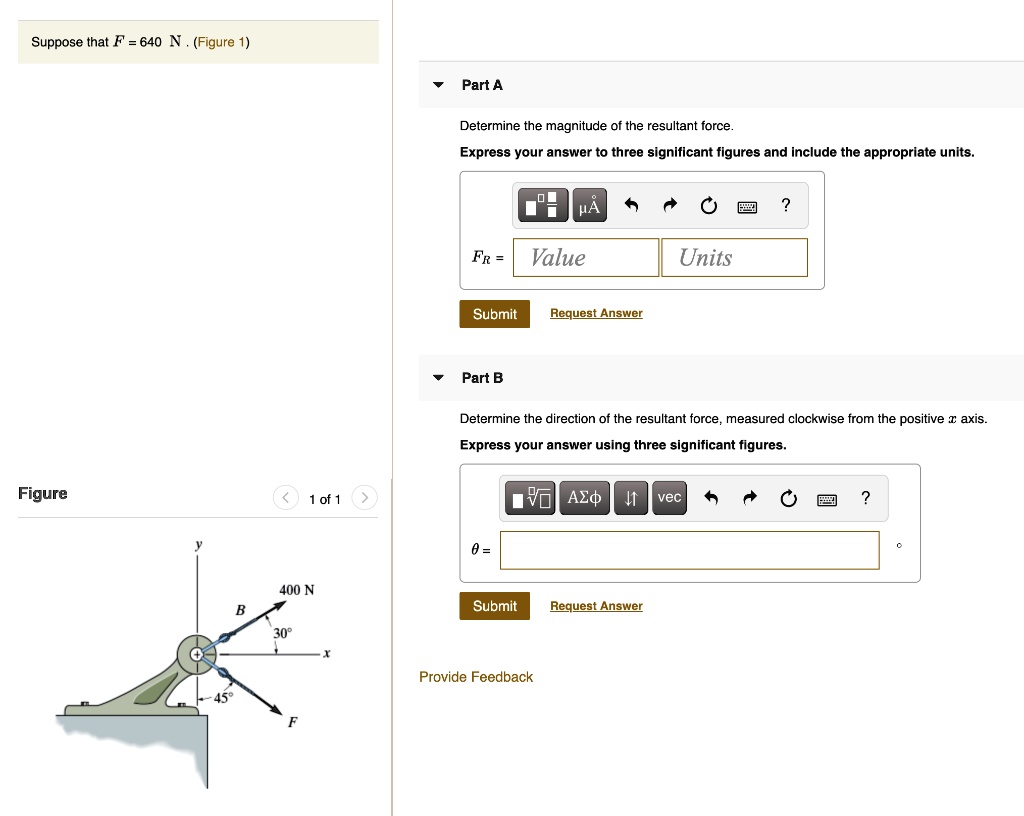The width and height of the screenshot is (1024, 816).
Task: Undo your last entry in Part A
Action: [x=630, y=205]
